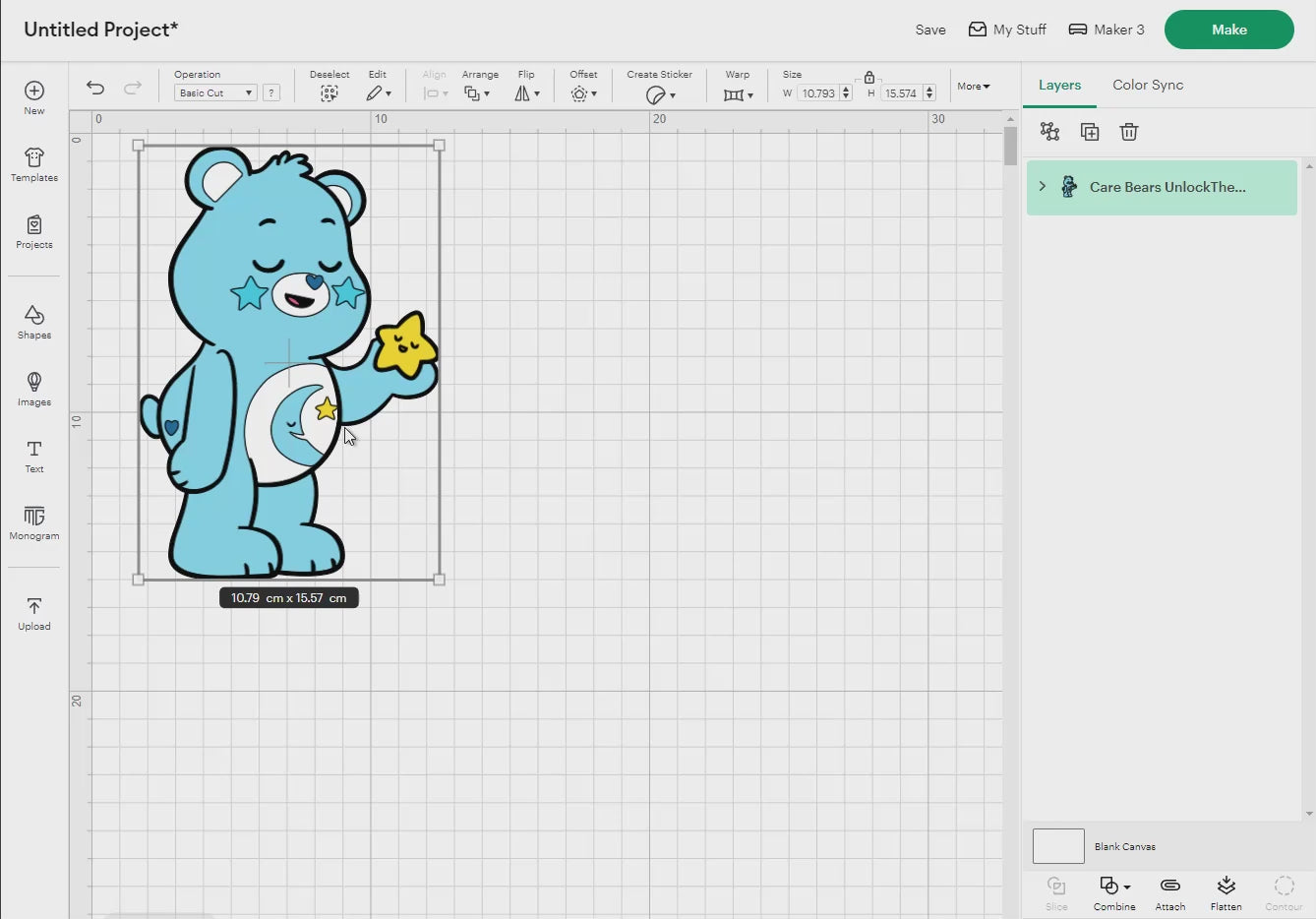Screen dimensions: 1316x919
Task: Click the Slice tool
Action: [x=1056, y=893]
